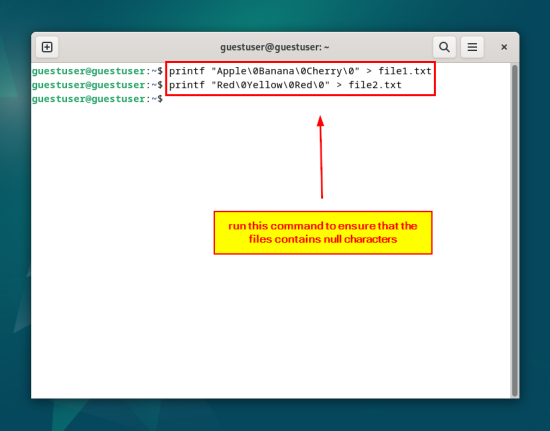
Task: Close the terminal window
Action: coord(504,47)
